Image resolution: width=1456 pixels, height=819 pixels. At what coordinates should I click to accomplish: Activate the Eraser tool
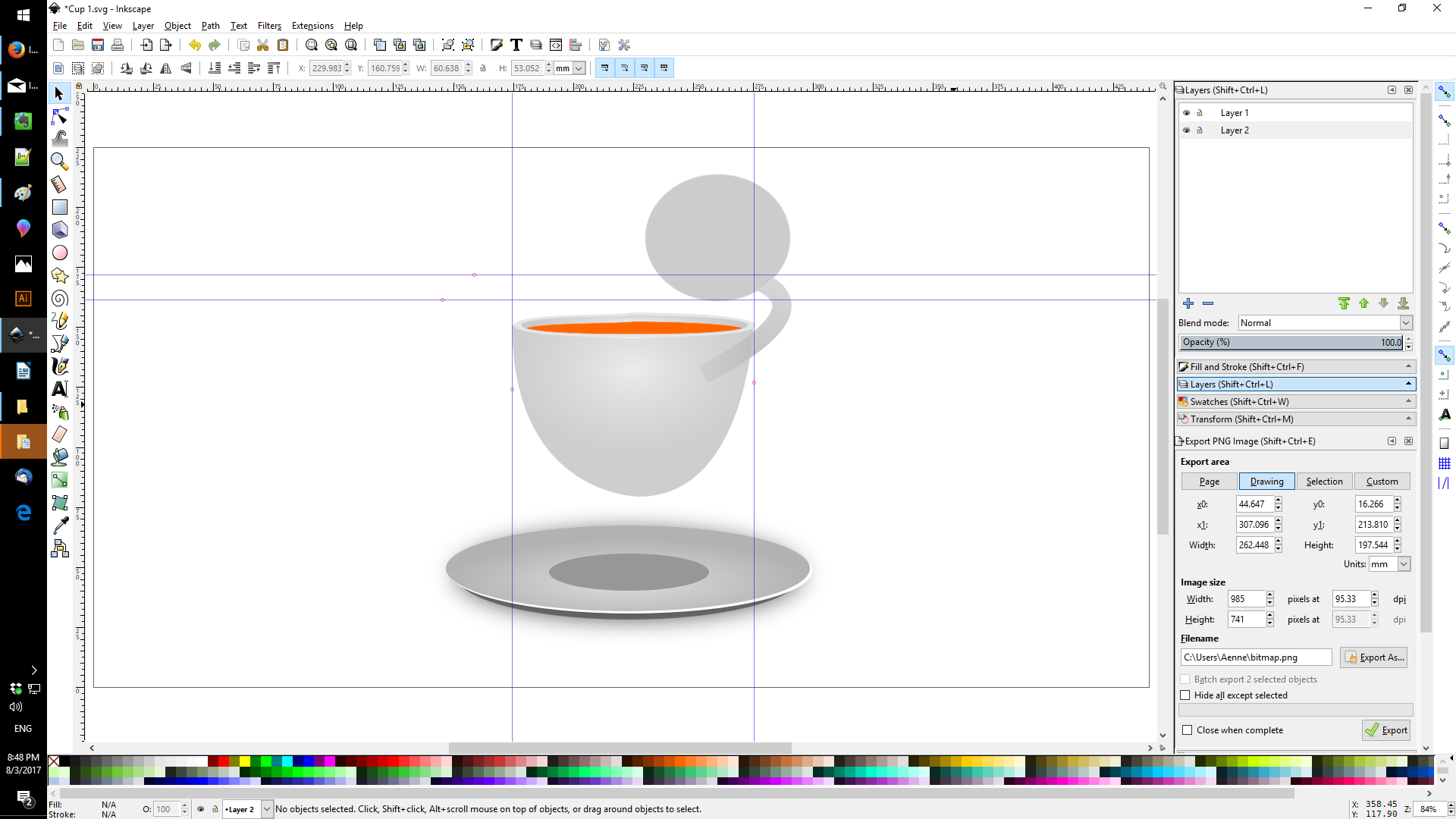pos(60,434)
